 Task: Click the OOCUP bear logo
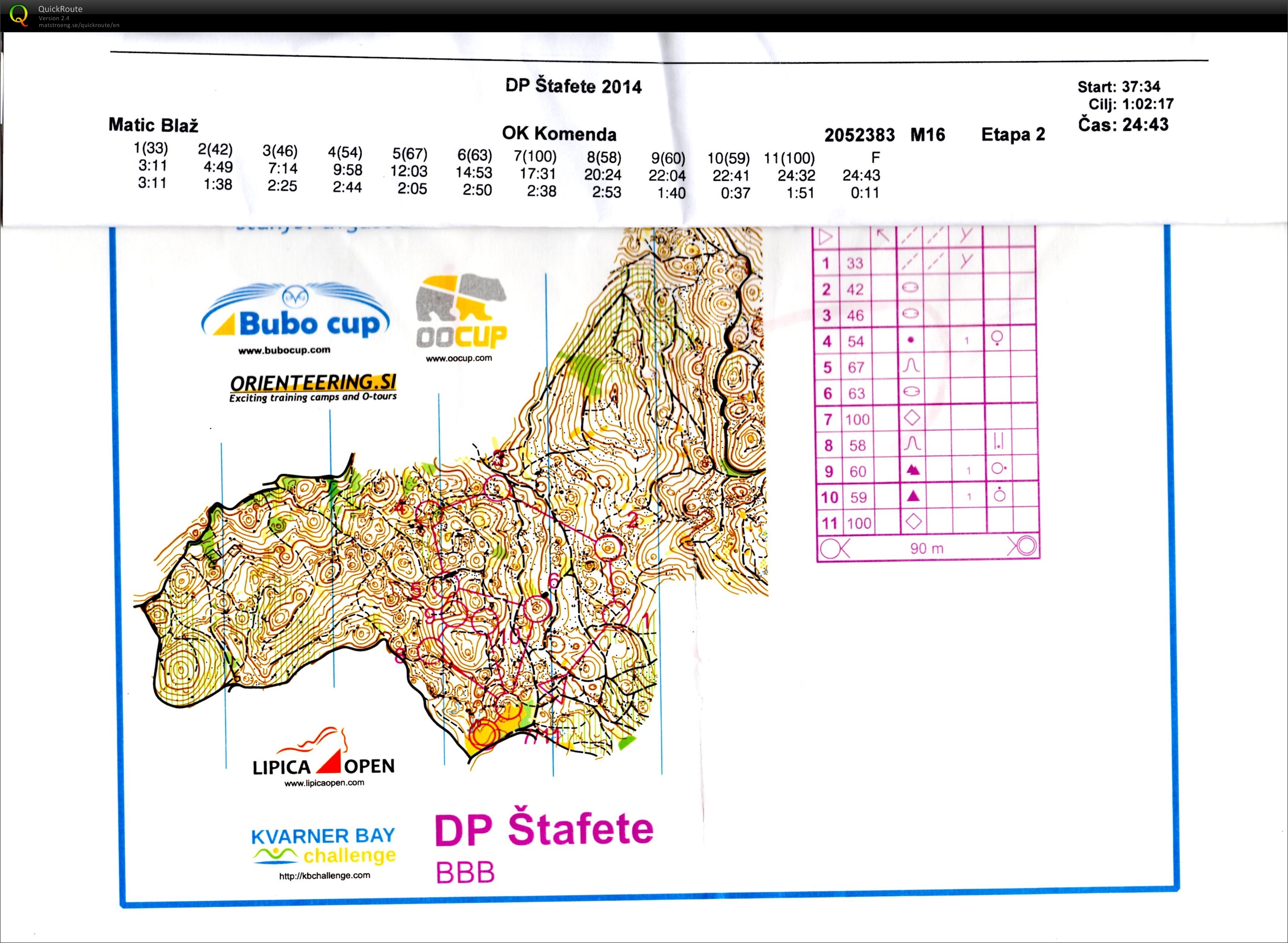tap(461, 311)
